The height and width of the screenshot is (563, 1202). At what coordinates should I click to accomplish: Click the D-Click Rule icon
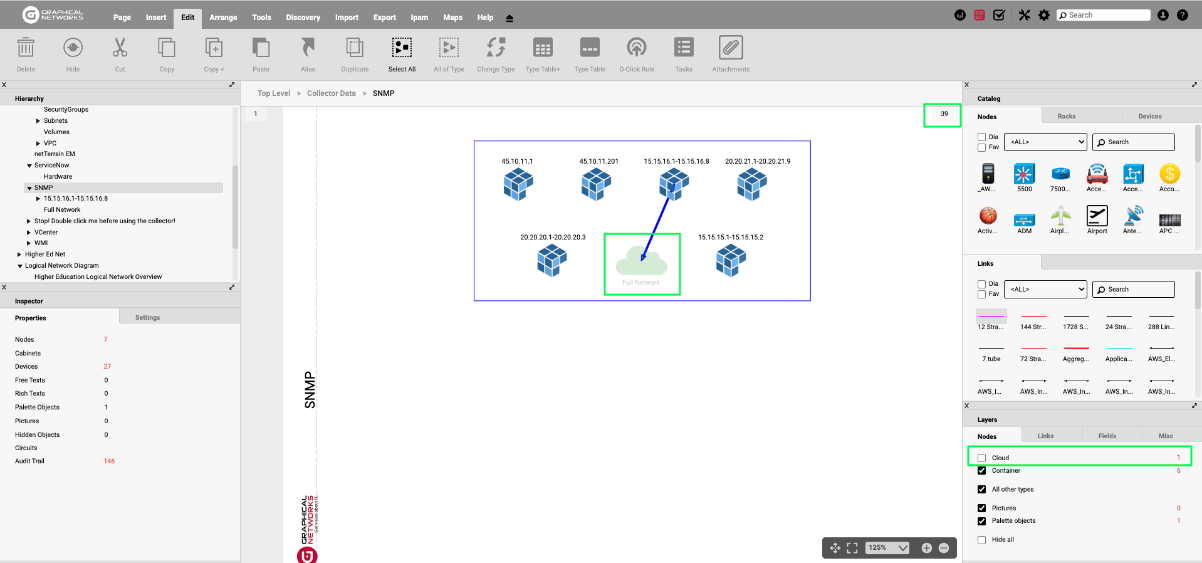636,48
